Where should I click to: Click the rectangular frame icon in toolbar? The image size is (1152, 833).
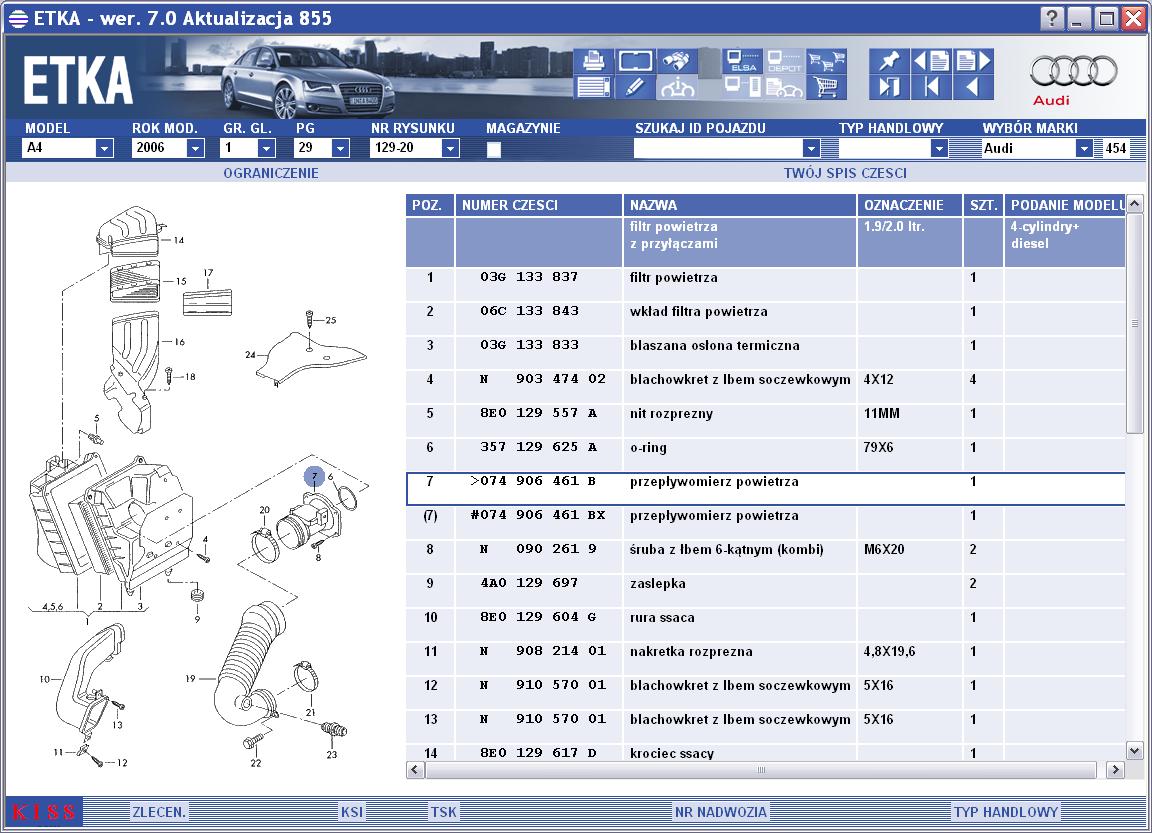click(636, 61)
